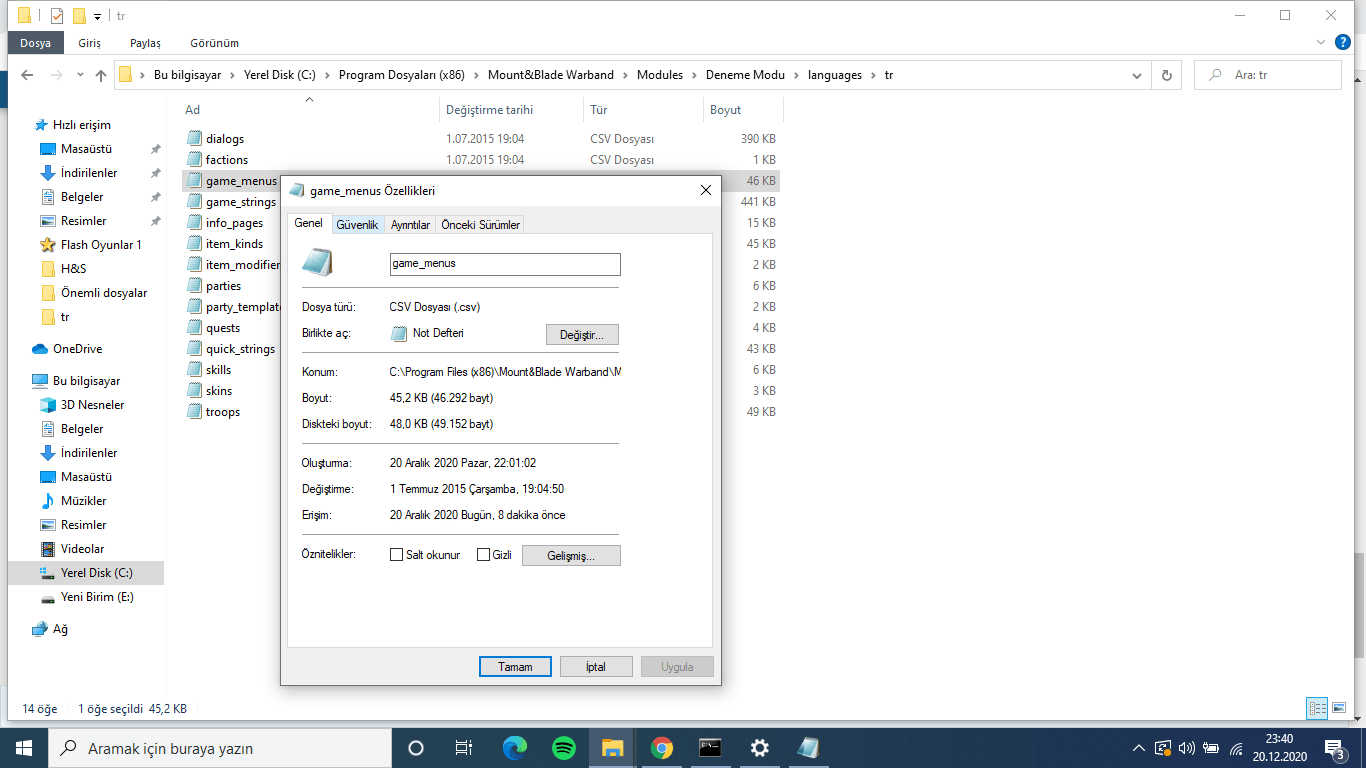Click the back navigation arrow
The height and width of the screenshot is (768, 1366).
tap(28, 75)
